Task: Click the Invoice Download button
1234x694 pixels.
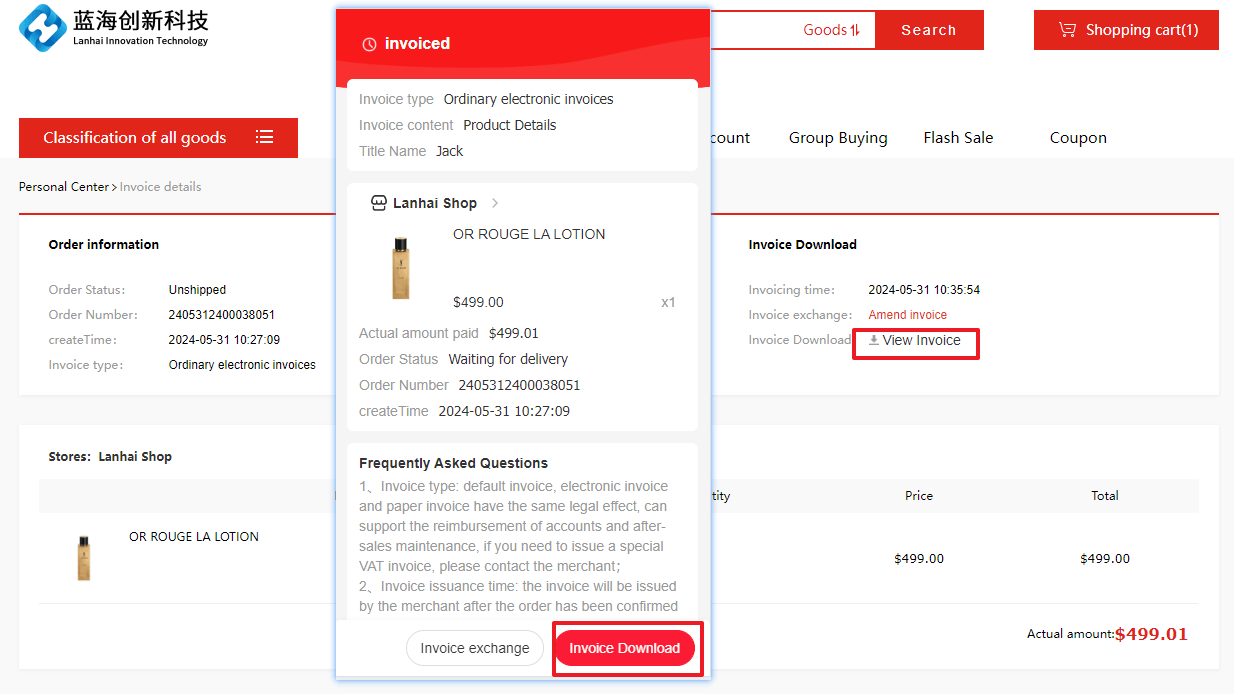Action: tap(625, 648)
